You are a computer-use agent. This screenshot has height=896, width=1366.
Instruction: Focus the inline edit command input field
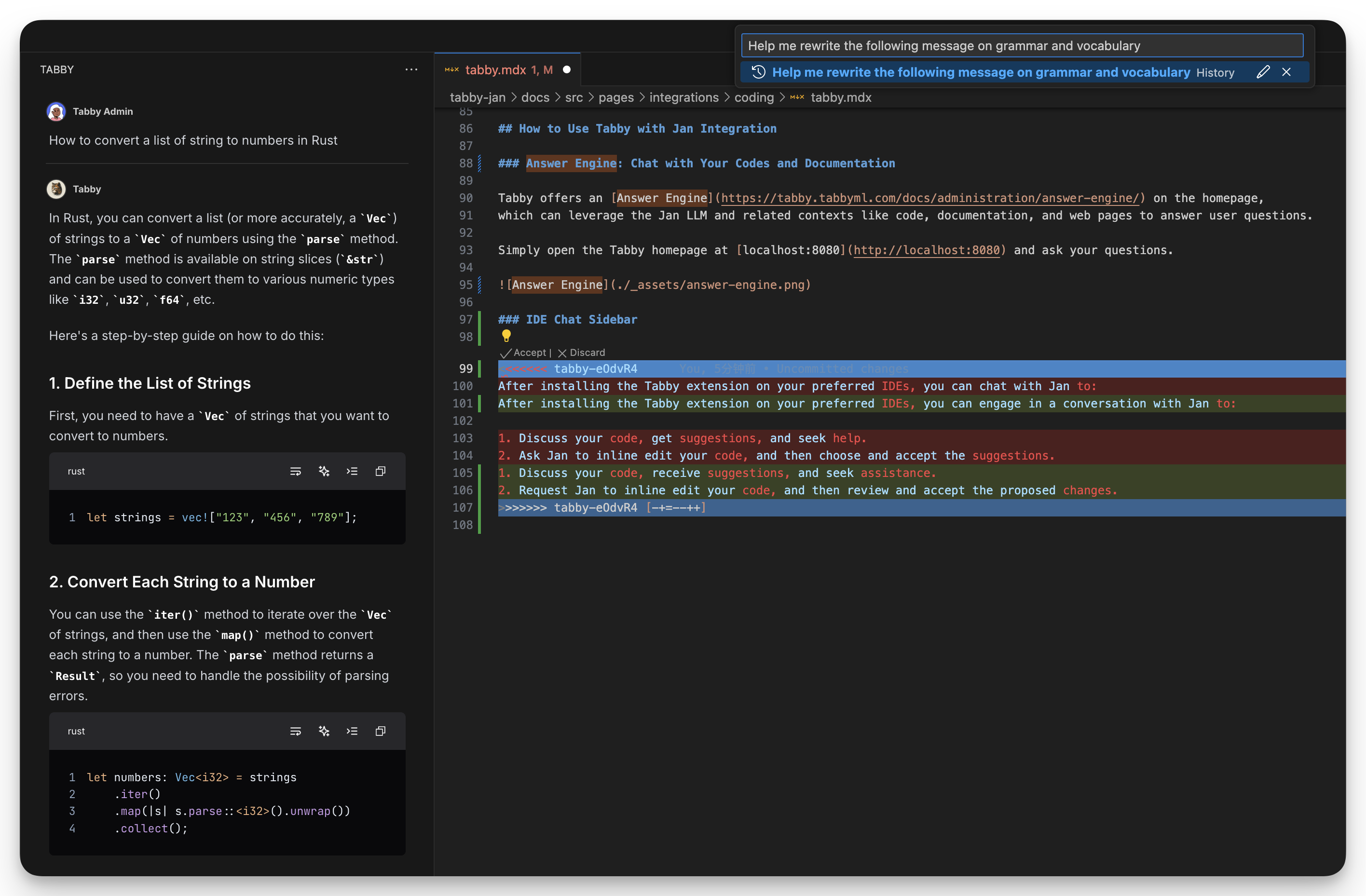pos(1022,45)
